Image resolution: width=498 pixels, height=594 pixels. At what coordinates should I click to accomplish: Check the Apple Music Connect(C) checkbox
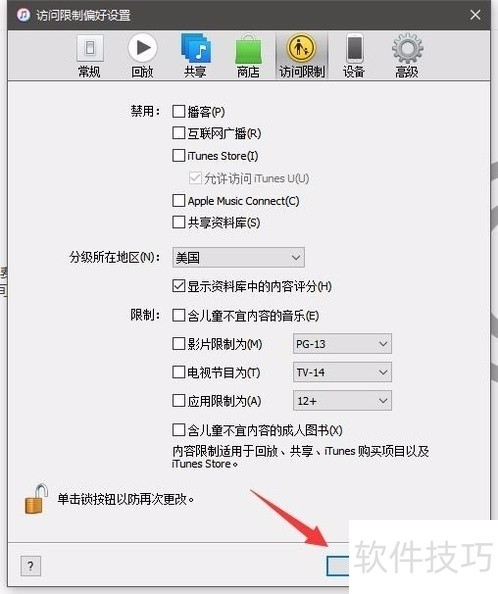coord(178,200)
